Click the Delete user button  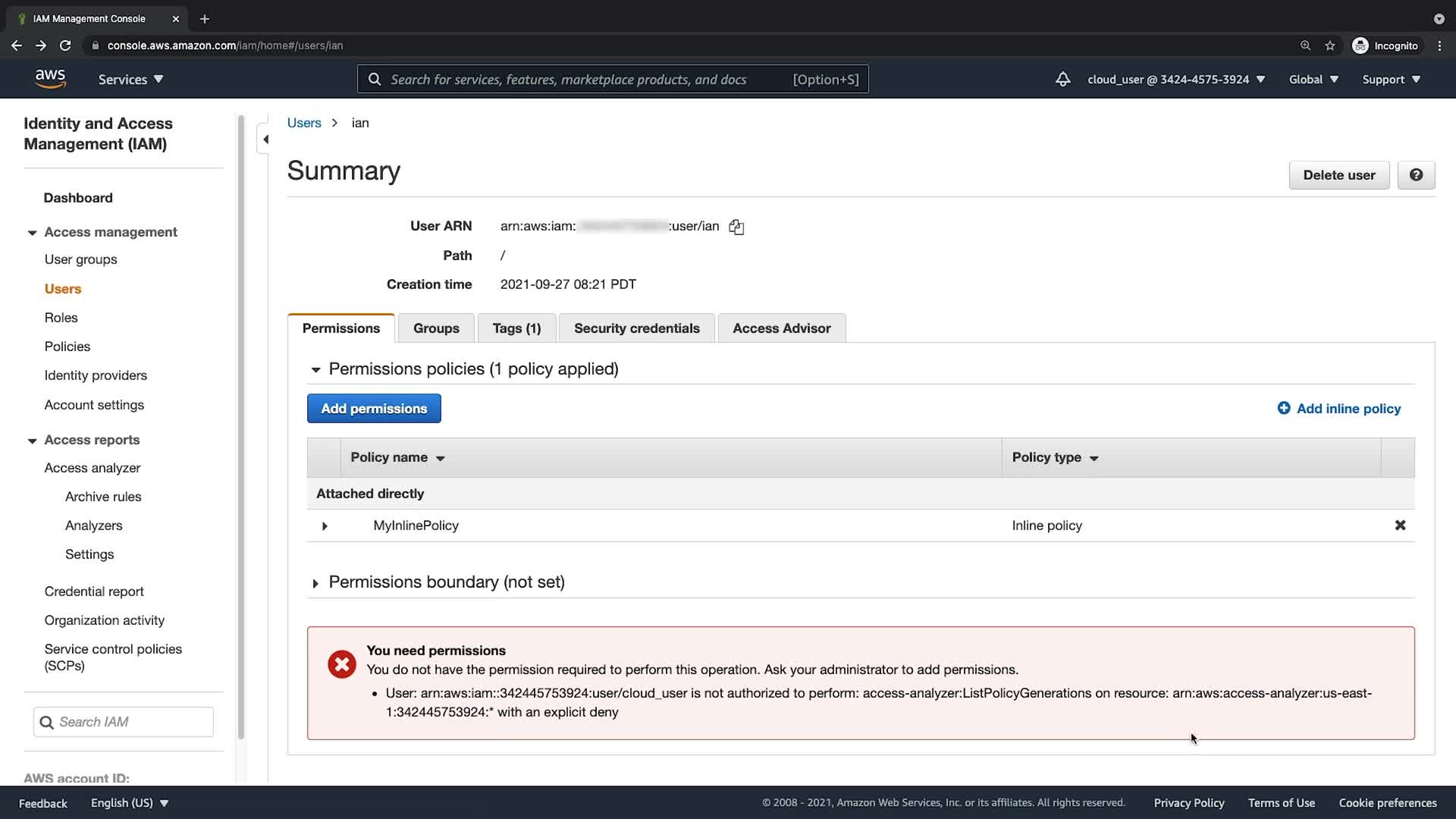point(1338,175)
